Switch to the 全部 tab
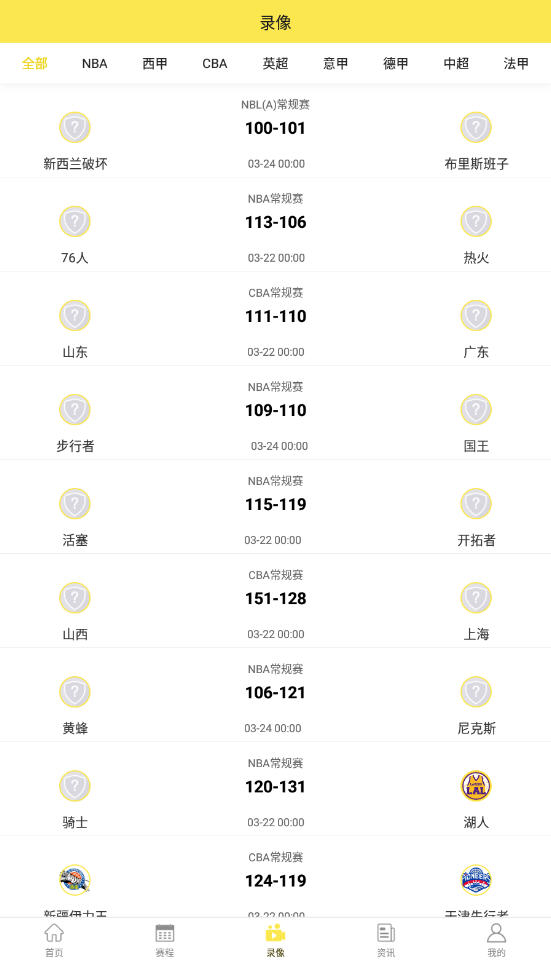The image size is (551, 962). (34, 63)
